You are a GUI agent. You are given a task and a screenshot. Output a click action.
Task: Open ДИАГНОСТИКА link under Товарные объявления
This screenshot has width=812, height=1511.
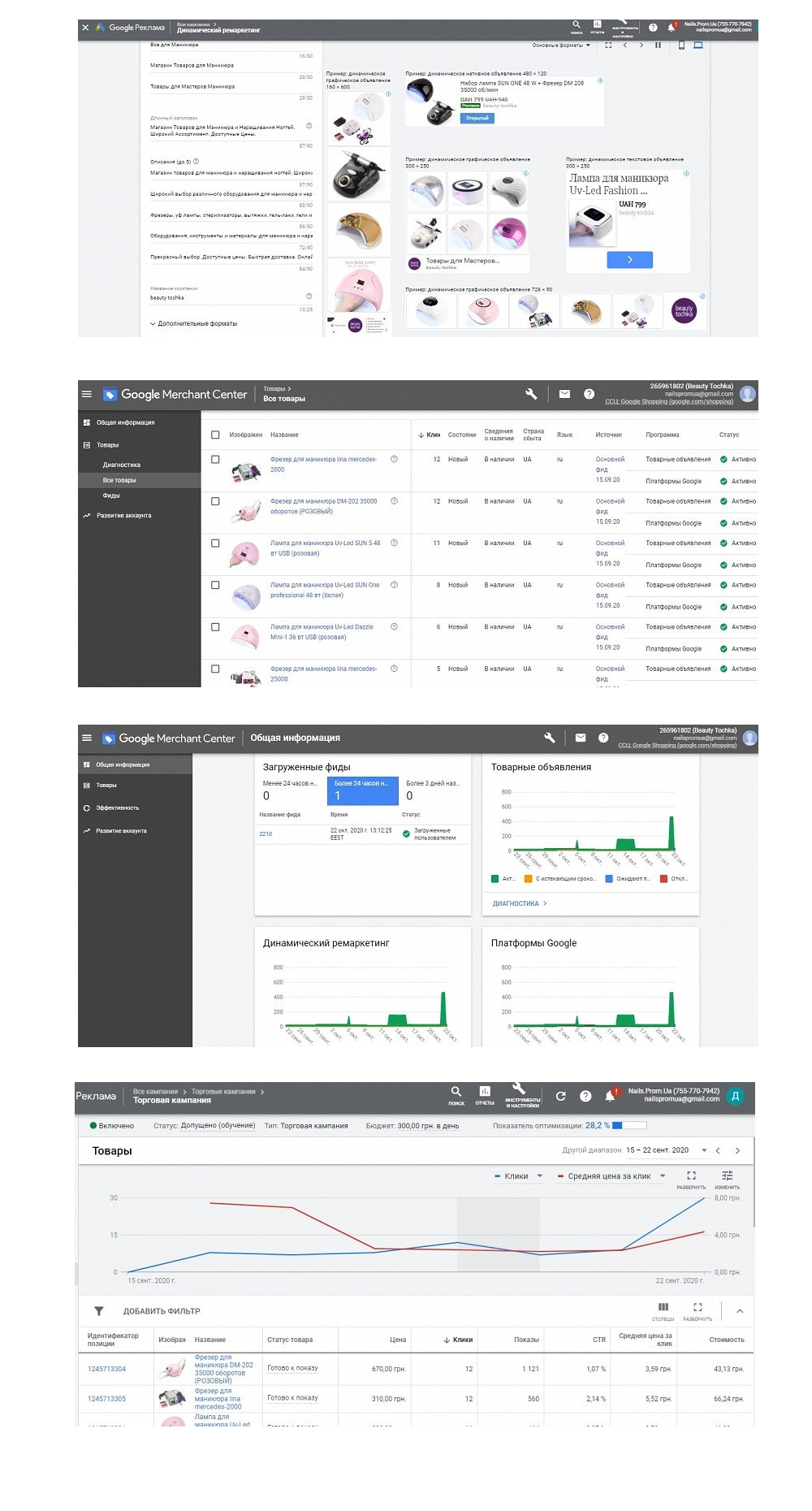pos(520,903)
